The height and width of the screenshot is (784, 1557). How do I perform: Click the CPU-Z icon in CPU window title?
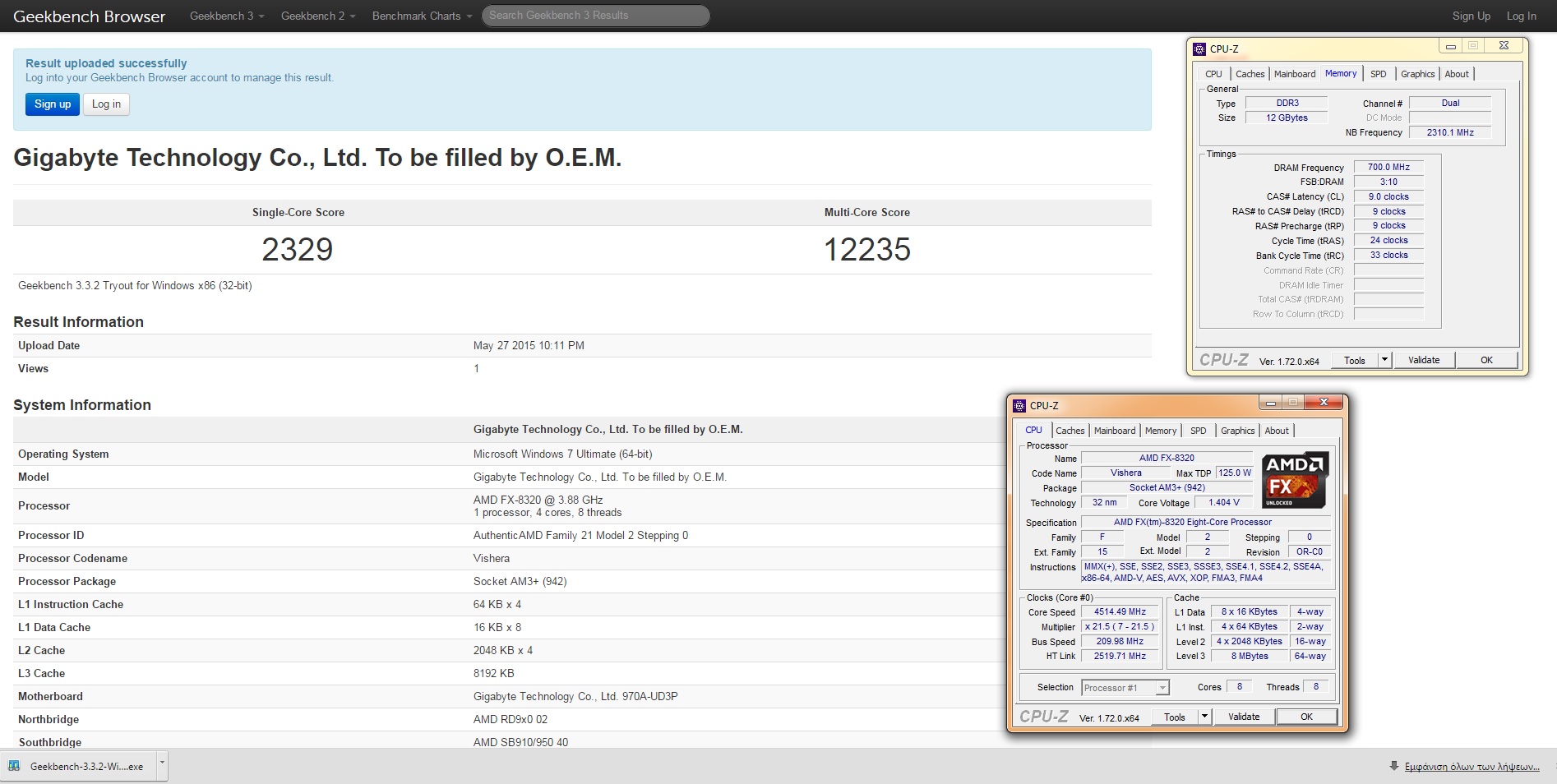(1019, 405)
